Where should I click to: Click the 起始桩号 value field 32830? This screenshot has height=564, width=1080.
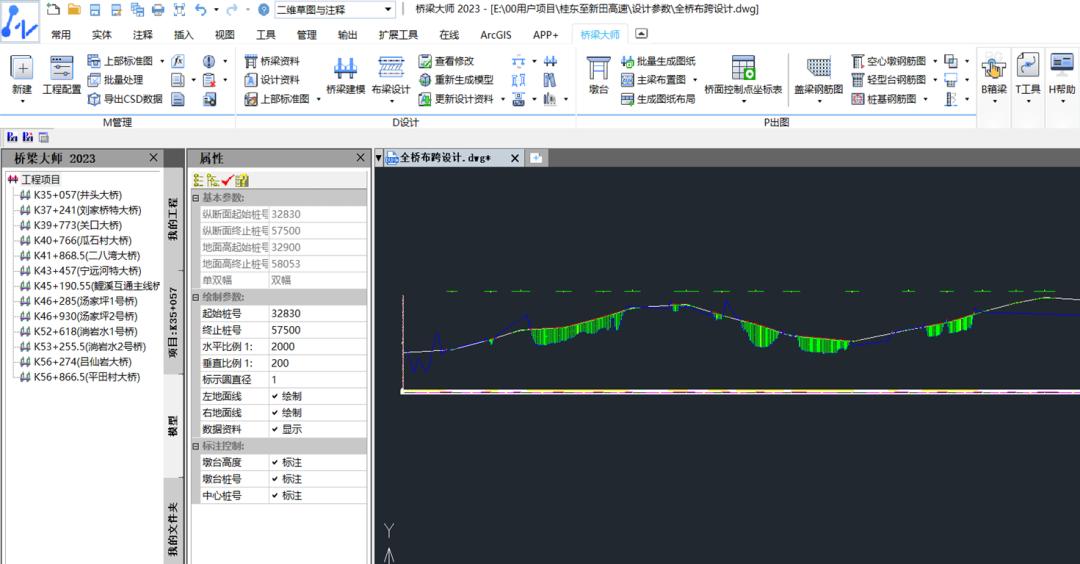(x=318, y=313)
